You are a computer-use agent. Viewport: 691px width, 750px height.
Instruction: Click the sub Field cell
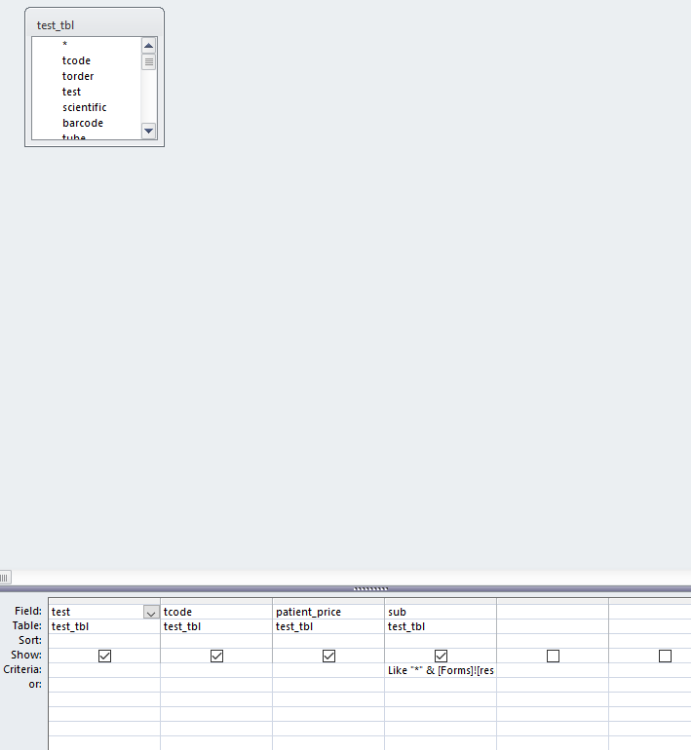440,612
